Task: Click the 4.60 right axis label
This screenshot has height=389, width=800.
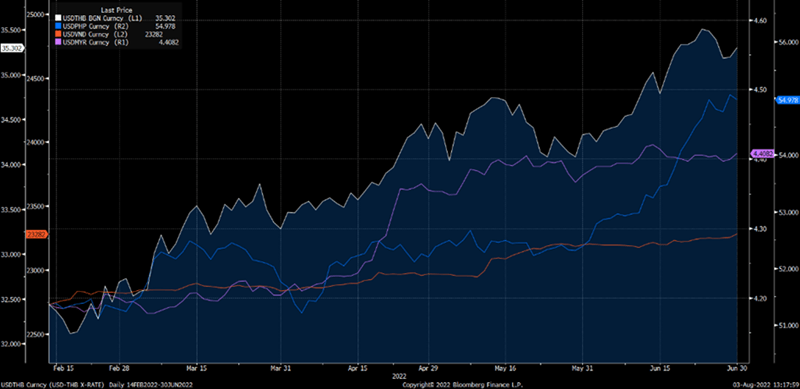Action: click(x=761, y=20)
